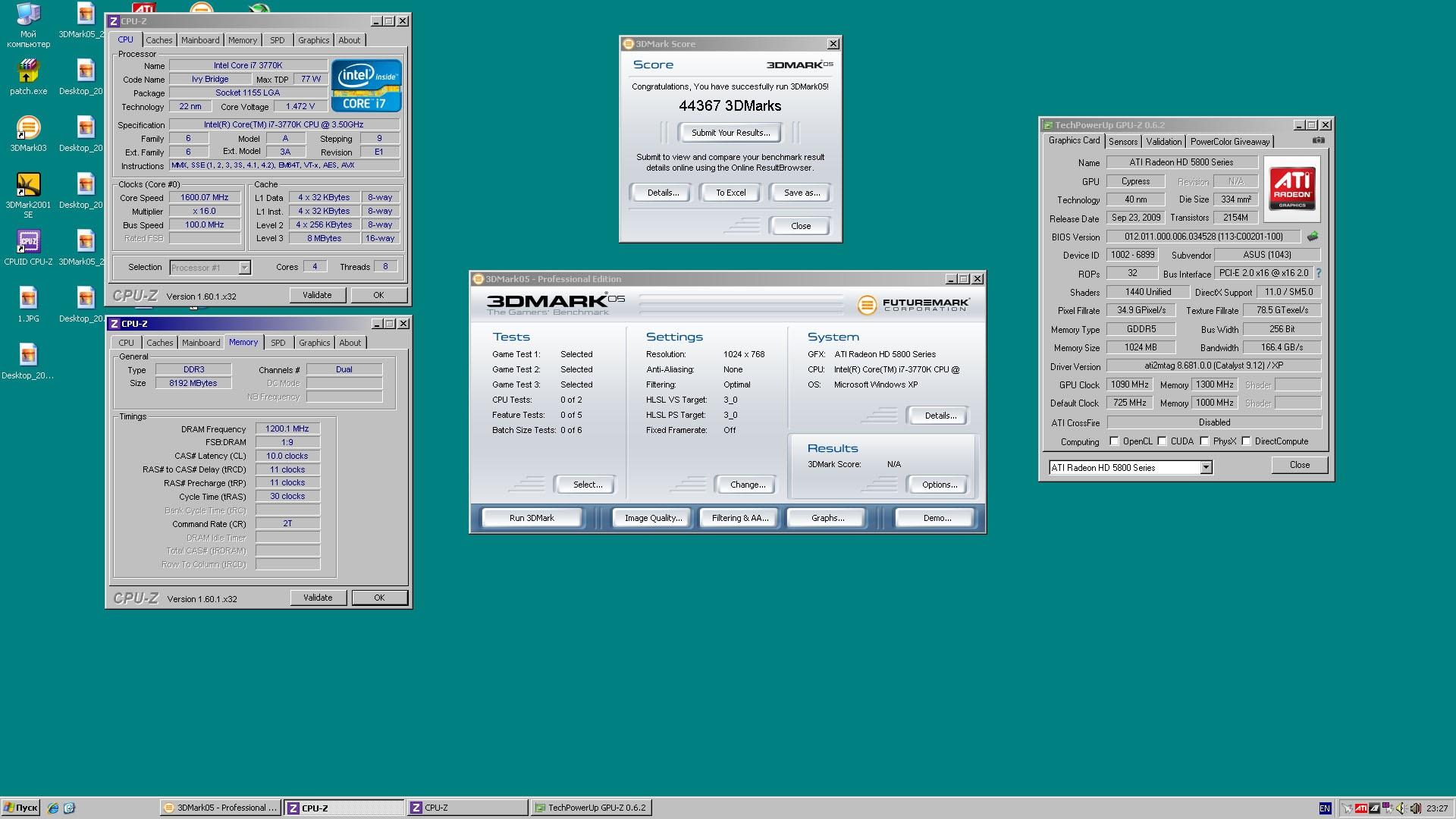Select the patch.exe desktop icon
This screenshot has width=1456, height=819.
coord(28,77)
